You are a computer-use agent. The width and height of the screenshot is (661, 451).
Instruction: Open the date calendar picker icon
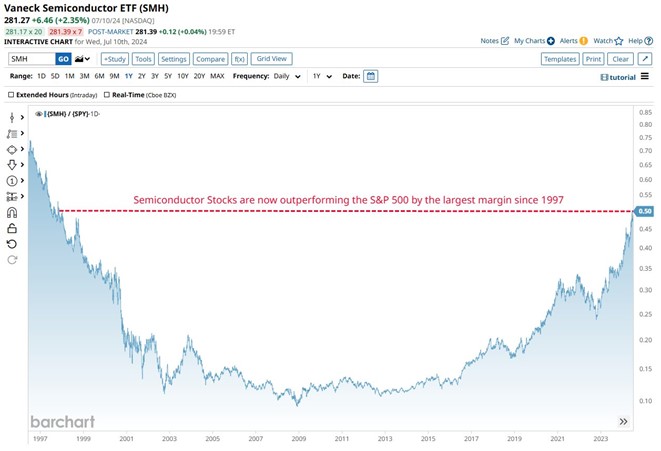tap(370, 76)
